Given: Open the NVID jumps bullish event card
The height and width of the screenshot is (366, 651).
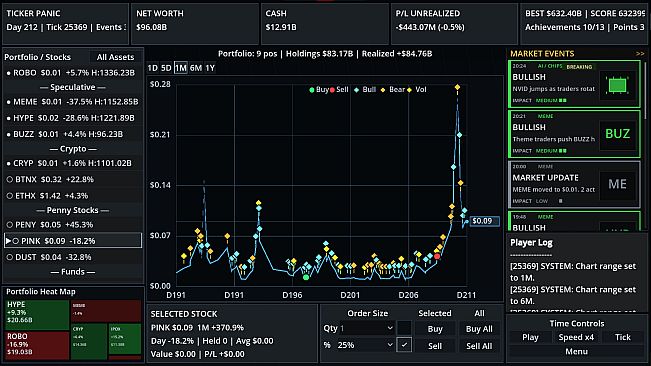Looking at the screenshot, I should pyautogui.click(x=574, y=84).
